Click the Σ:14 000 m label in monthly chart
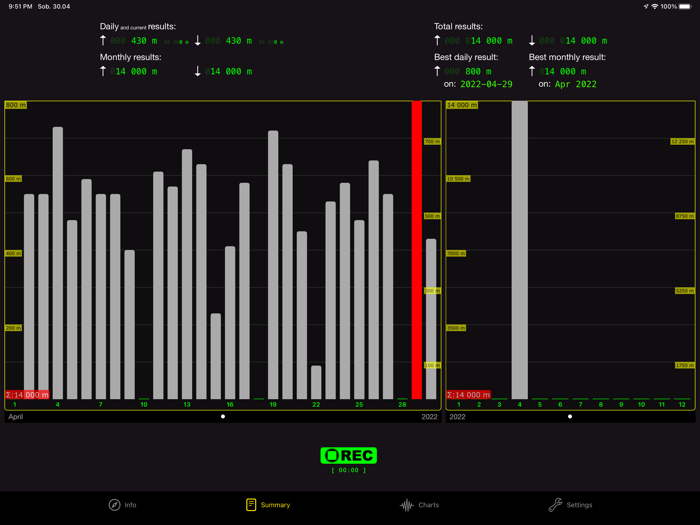 click(x=27, y=395)
